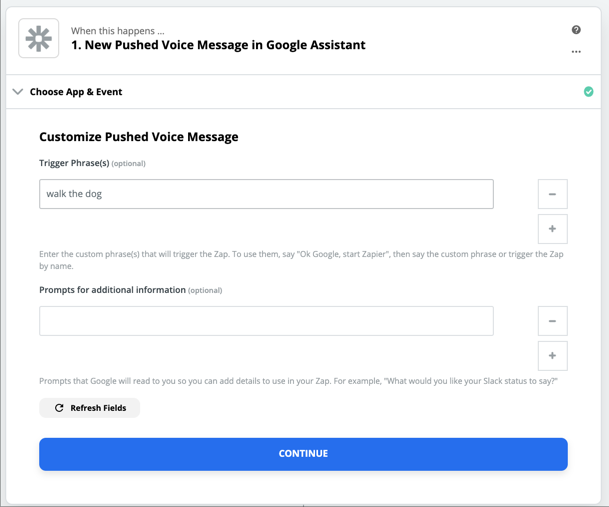Click the 'When this happens ...' text
Screen dimensions: 609x507
pyautogui.click(x=117, y=31)
